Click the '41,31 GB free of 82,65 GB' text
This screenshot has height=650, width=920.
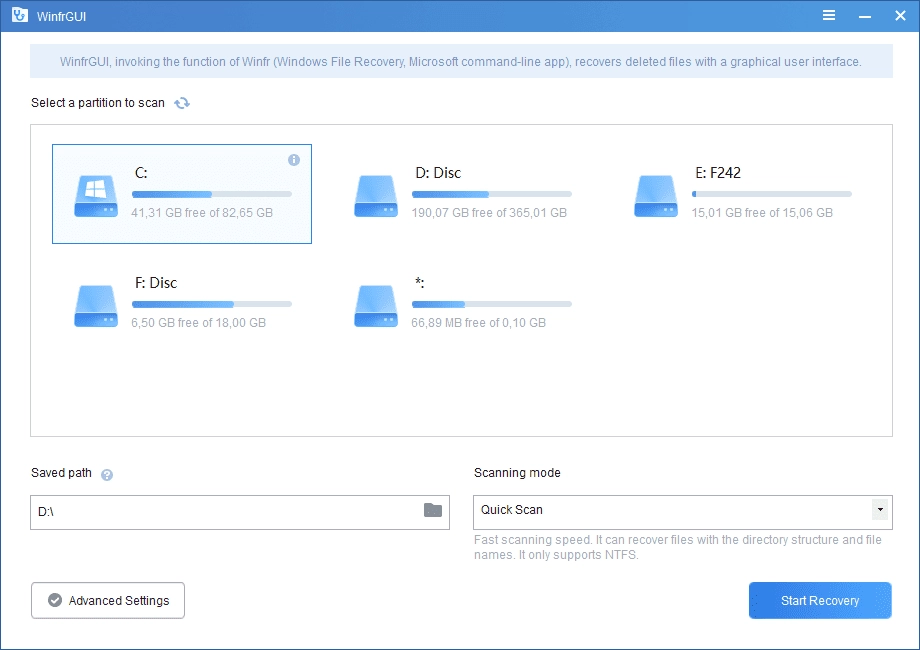202,213
